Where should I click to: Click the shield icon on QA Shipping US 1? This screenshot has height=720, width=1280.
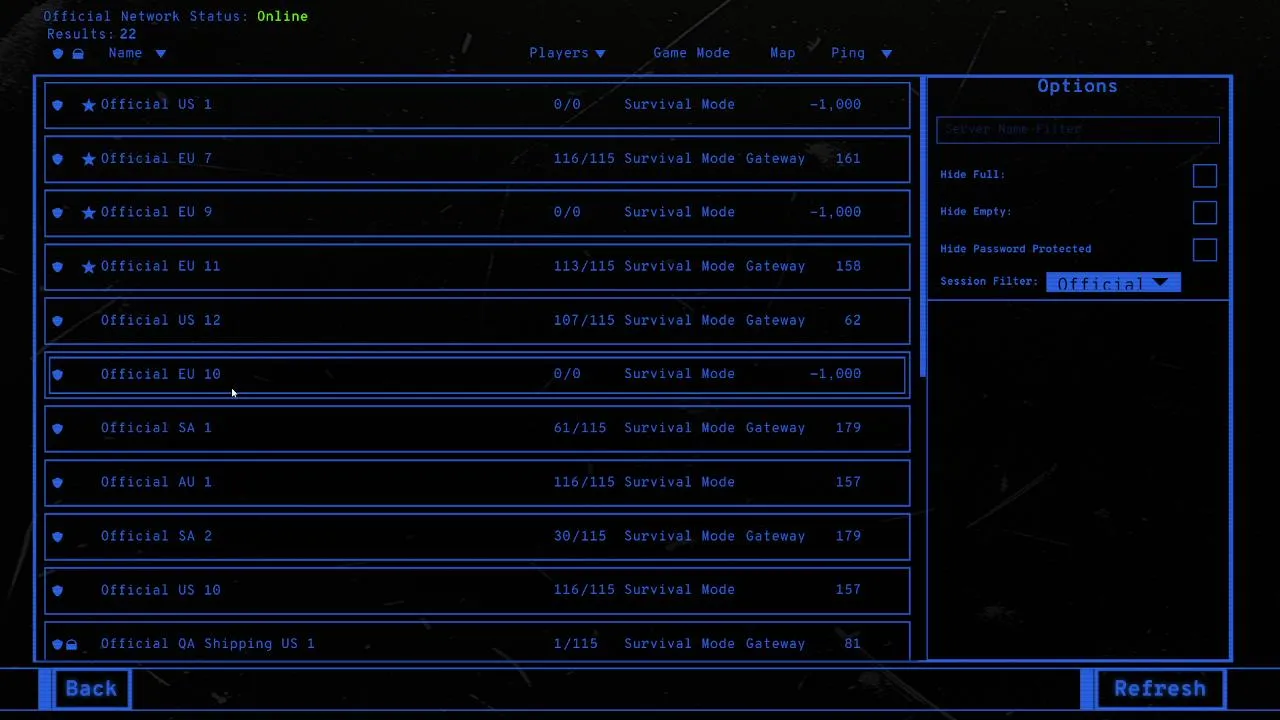tap(57, 645)
